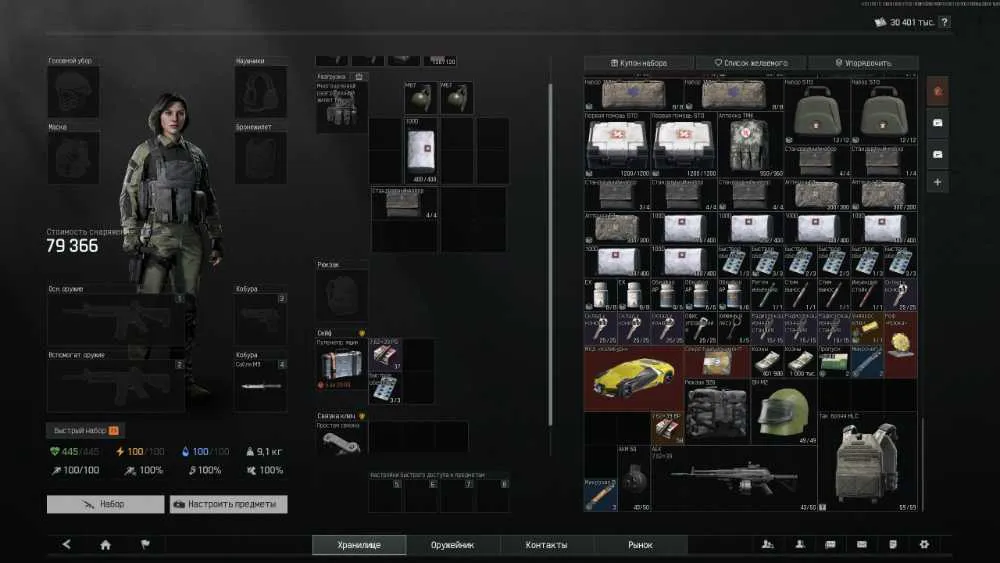This screenshot has width=1000, height=563.
Task: Go to the home icon
Action: (105, 545)
